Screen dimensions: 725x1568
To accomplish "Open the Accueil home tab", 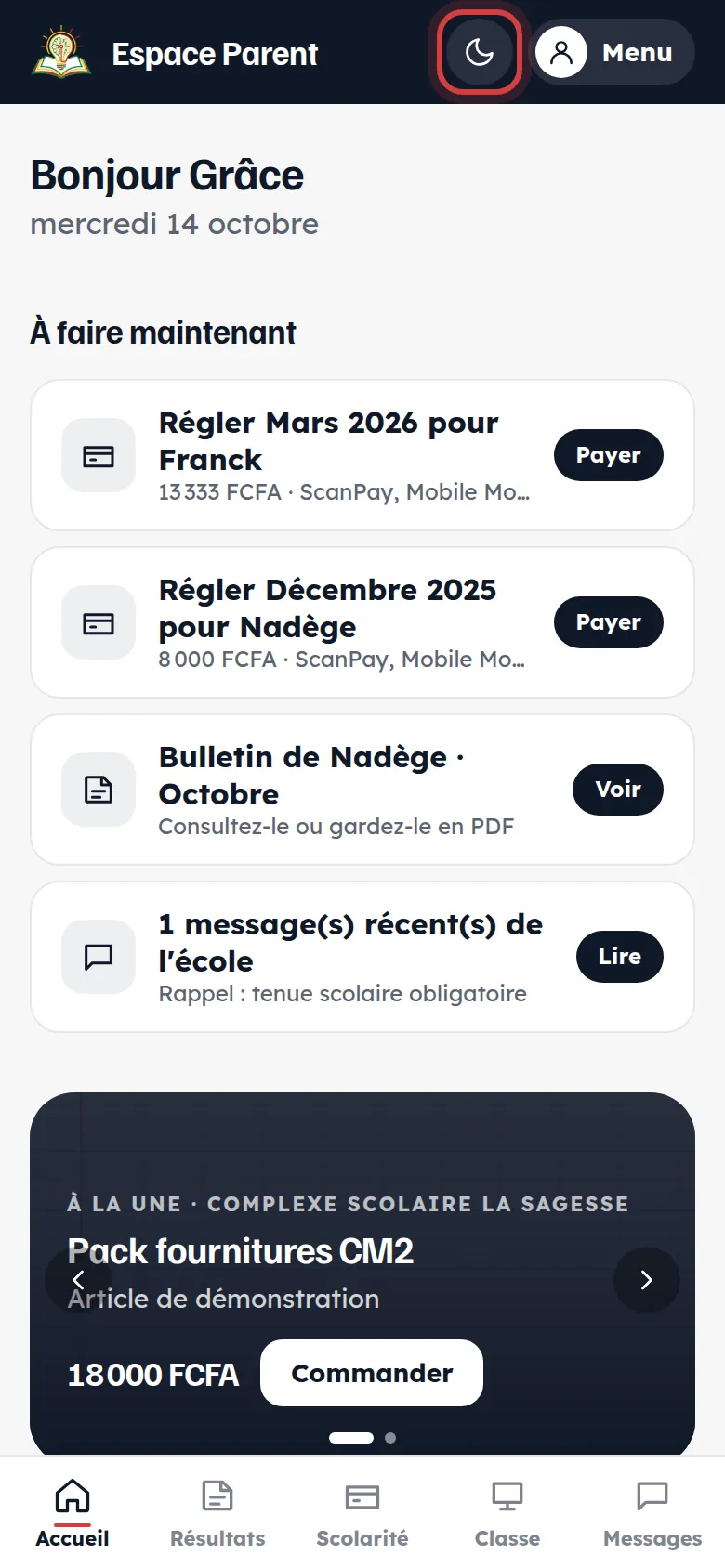I will (x=72, y=1512).
